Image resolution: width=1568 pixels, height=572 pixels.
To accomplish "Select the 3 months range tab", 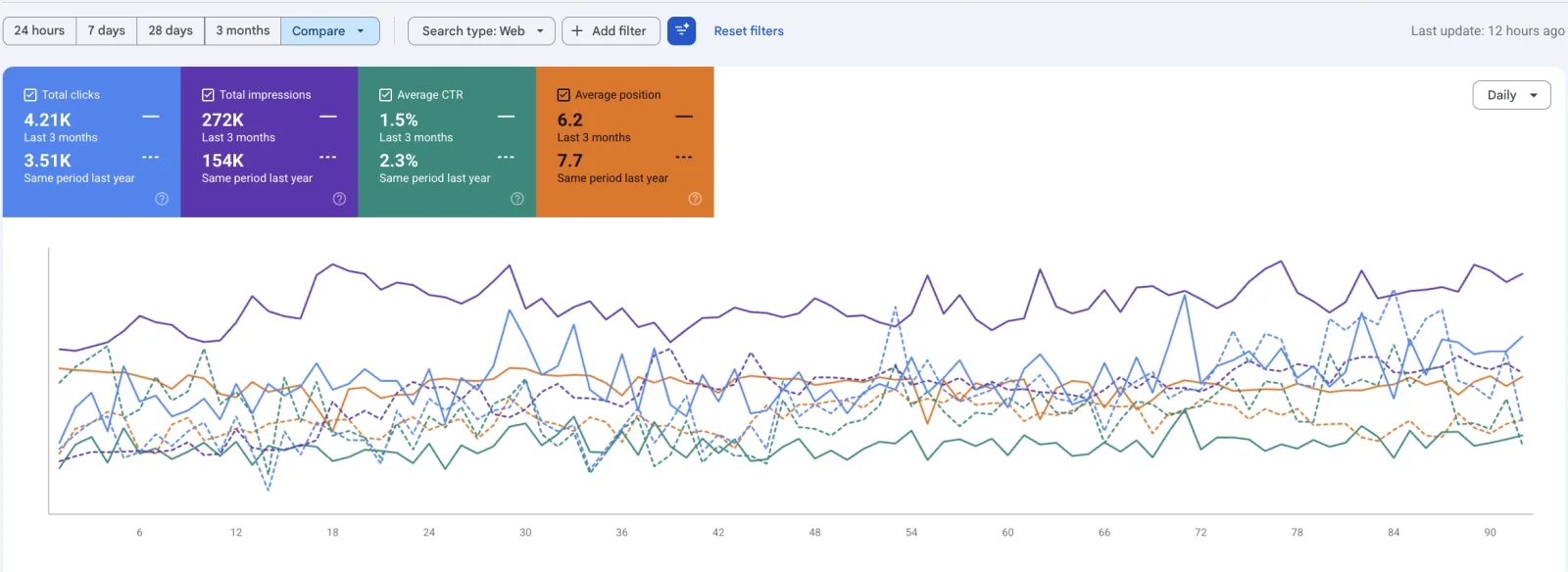I will coord(243,30).
